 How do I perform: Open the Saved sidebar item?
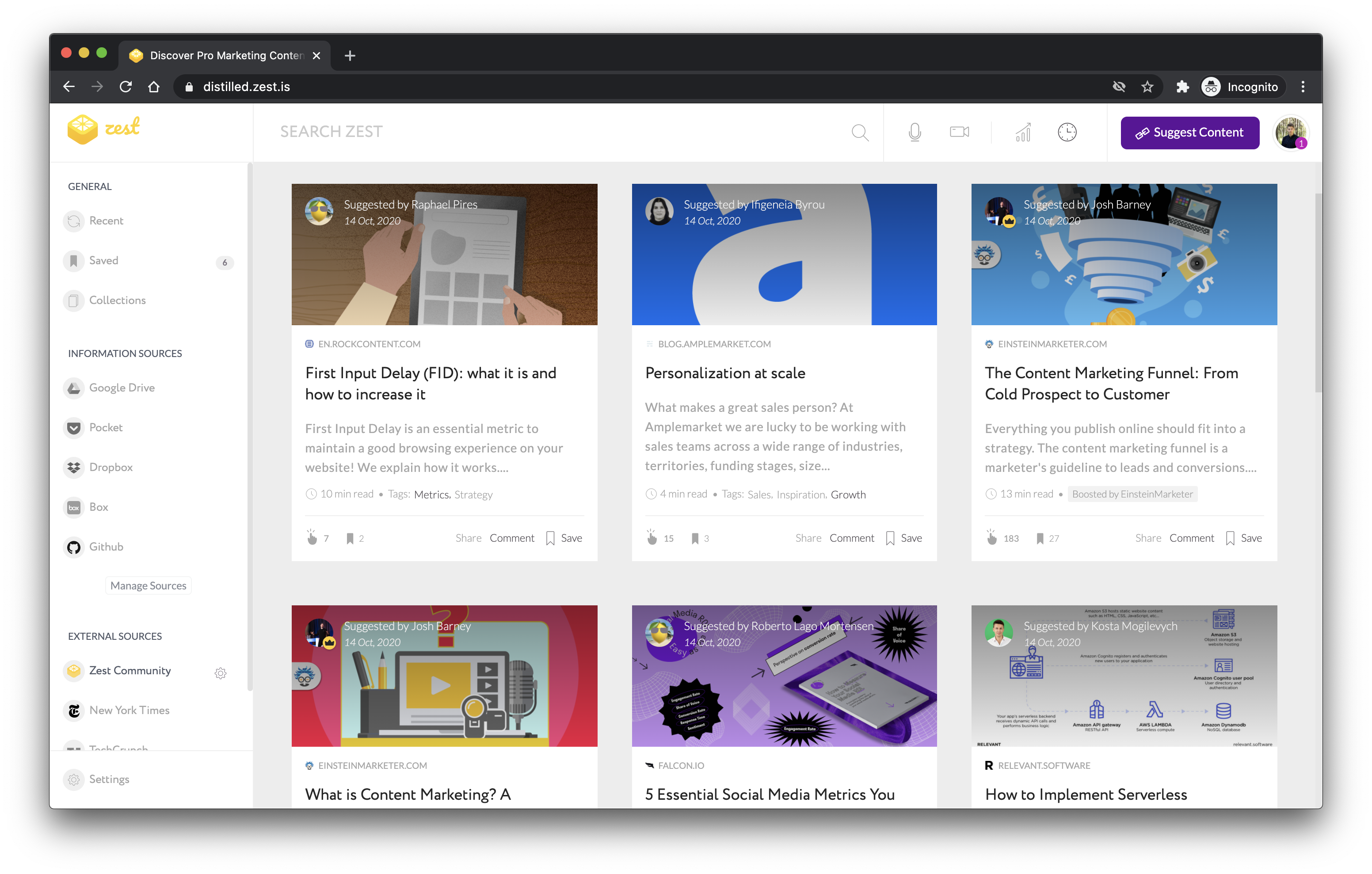[103, 260]
